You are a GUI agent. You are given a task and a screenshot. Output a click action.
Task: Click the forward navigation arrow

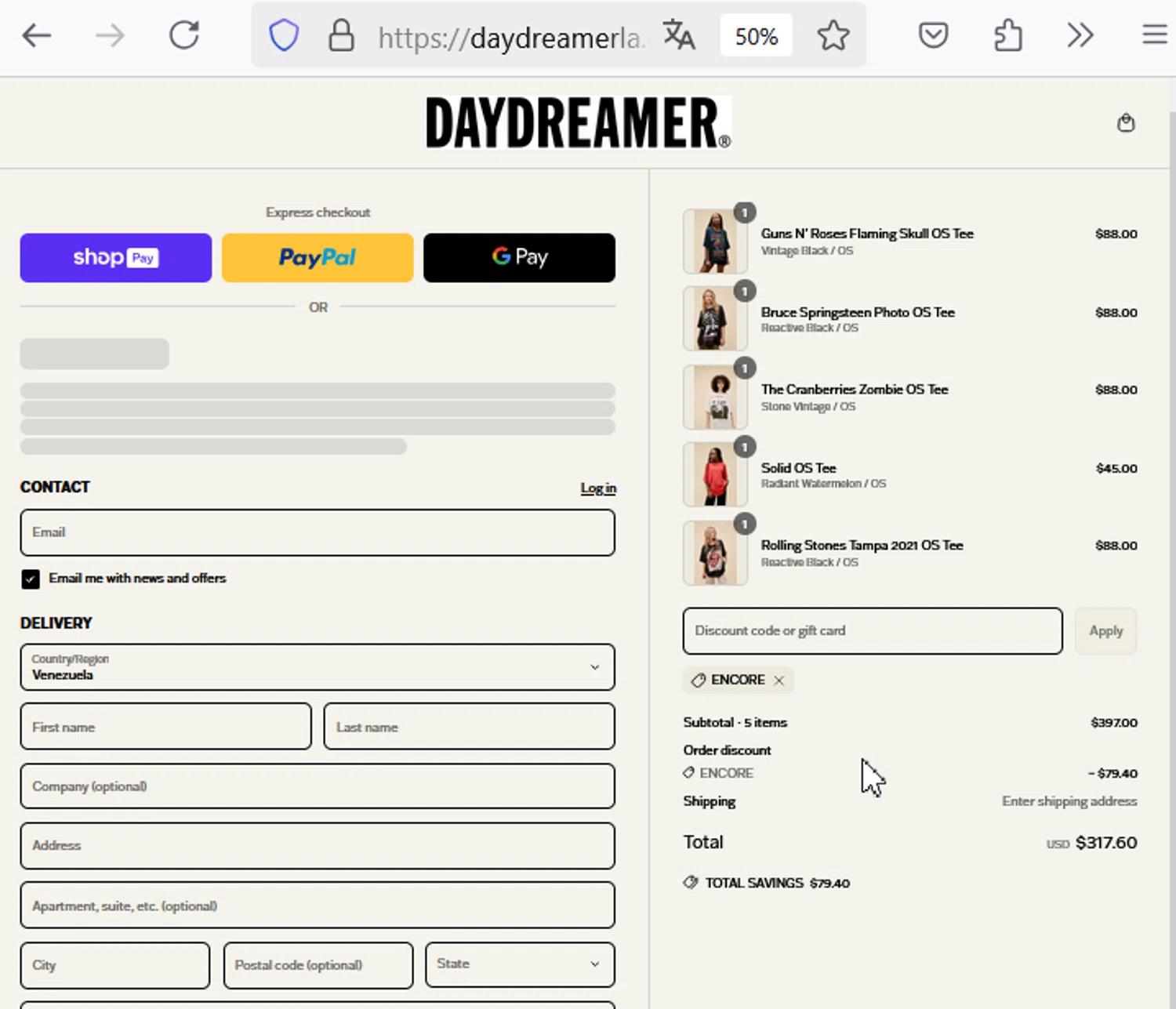click(110, 35)
